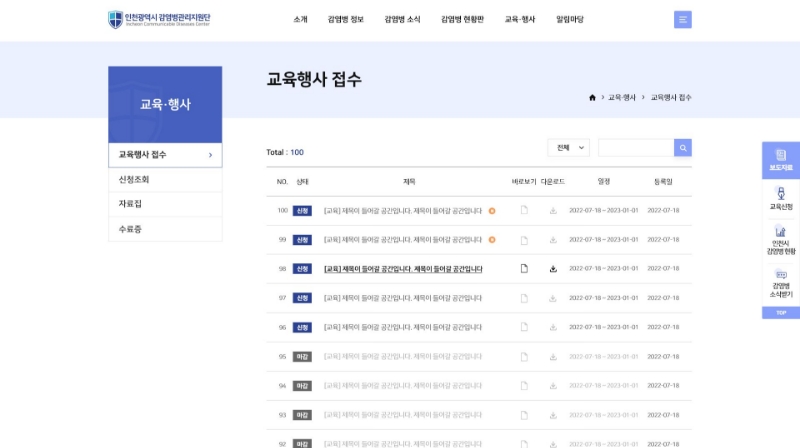Image resolution: width=800 pixels, height=448 pixels.
Task: Download attachment for row 97
Action: tap(553, 298)
